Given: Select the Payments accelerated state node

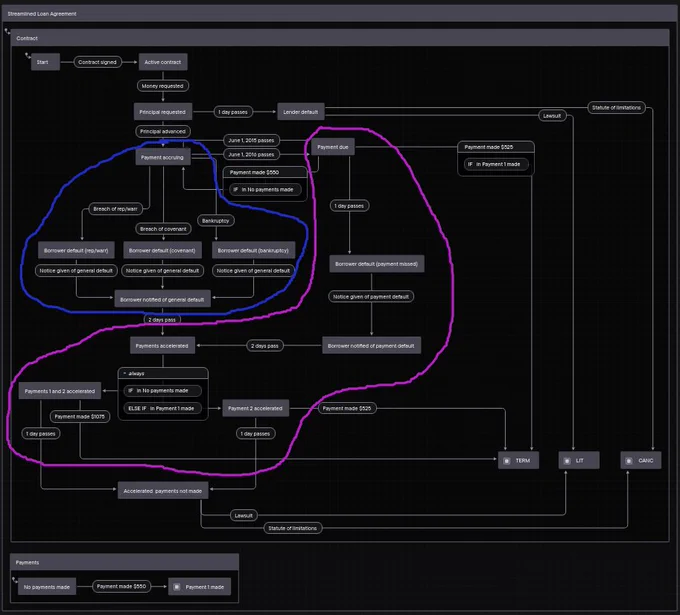Looking at the screenshot, I should tap(162, 346).
